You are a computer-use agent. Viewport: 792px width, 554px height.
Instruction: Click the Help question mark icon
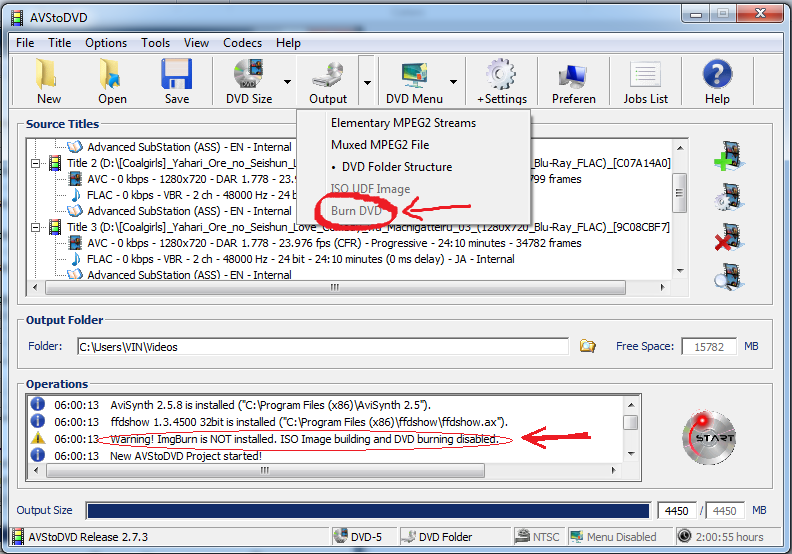(717, 74)
